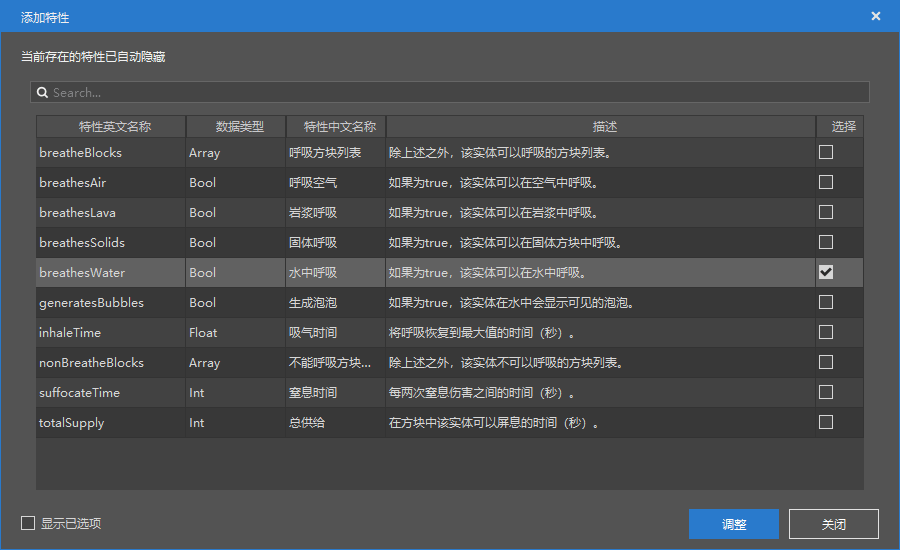This screenshot has height=550, width=900.
Task: Click the 调整 button
Action: coord(734,524)
